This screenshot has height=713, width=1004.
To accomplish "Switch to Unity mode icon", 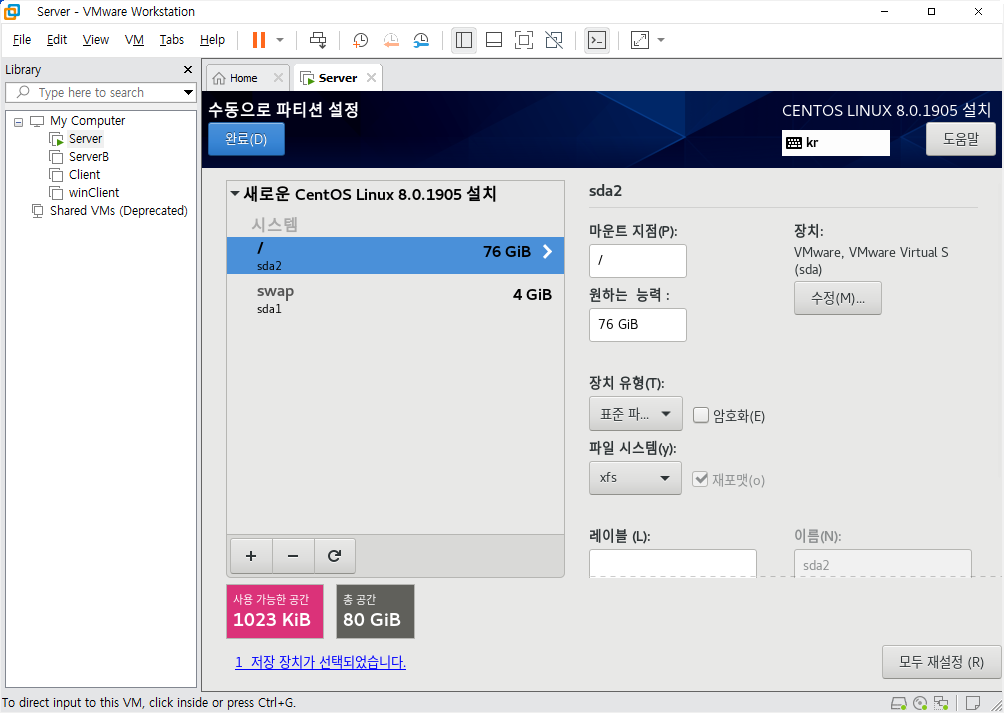I will pos(554,40).
